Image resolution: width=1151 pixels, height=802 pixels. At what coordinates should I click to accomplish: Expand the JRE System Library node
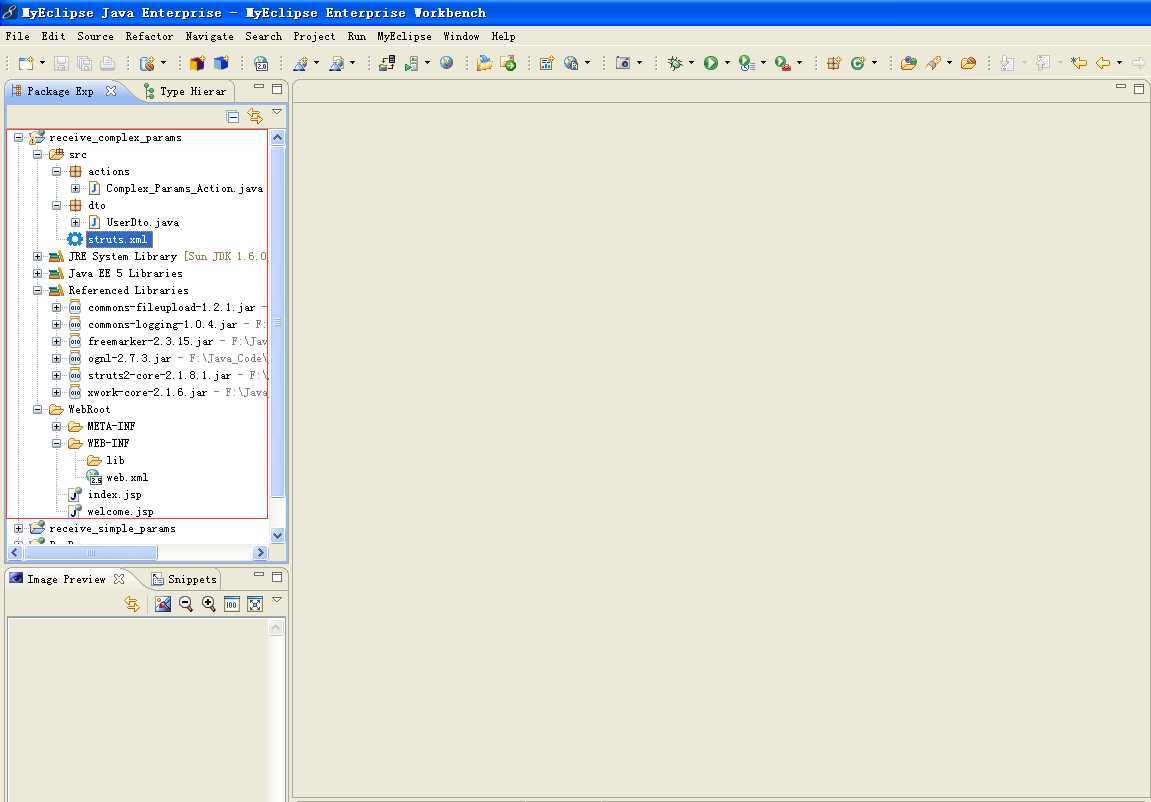(37, 257)
